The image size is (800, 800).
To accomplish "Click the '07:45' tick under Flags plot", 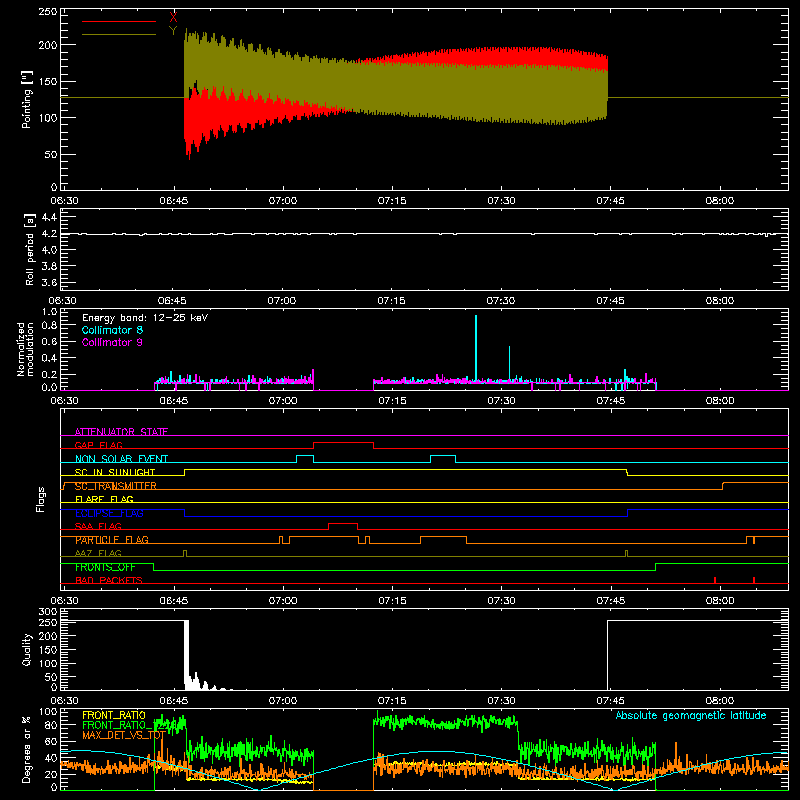I will (x=610, y=601).
